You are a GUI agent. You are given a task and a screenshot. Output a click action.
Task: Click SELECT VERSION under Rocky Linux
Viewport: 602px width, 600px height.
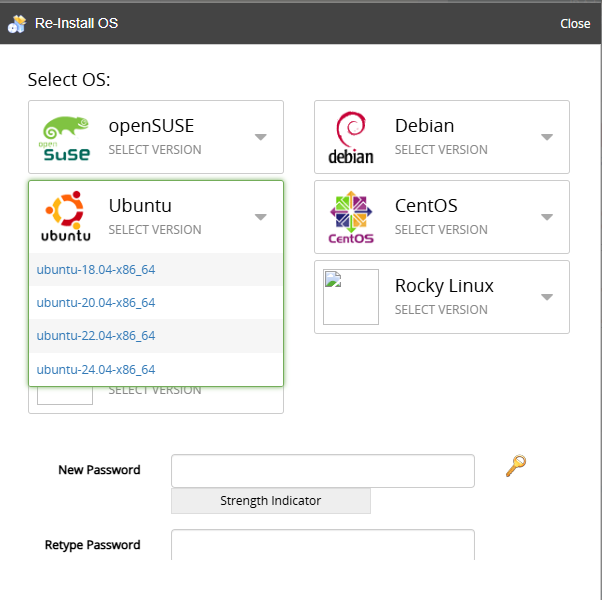tap(441, 309)
